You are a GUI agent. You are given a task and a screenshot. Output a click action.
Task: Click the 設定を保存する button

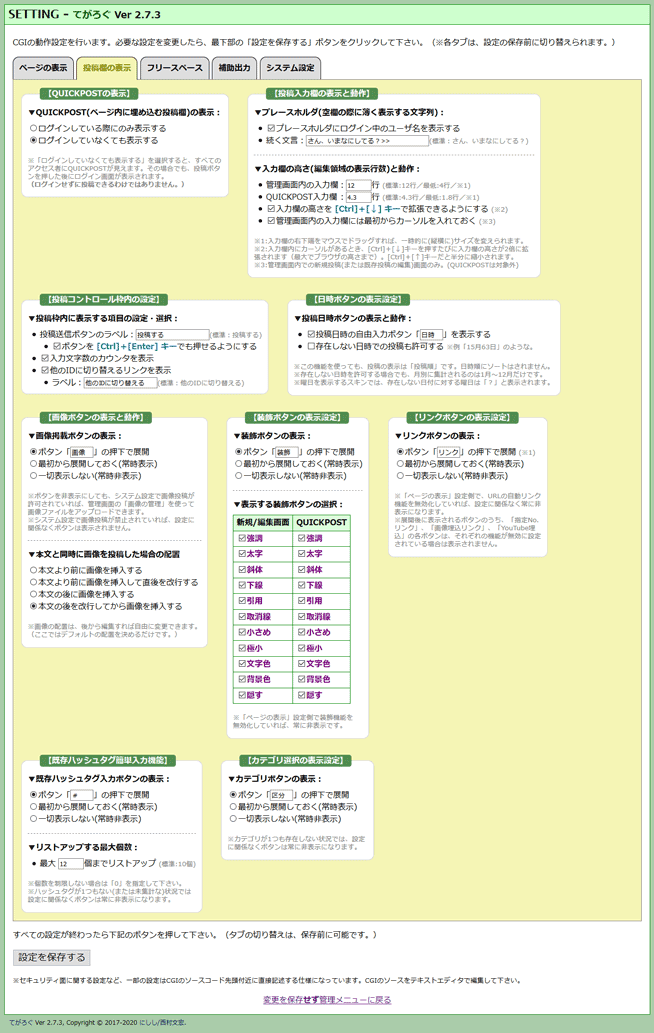(51, 957)
